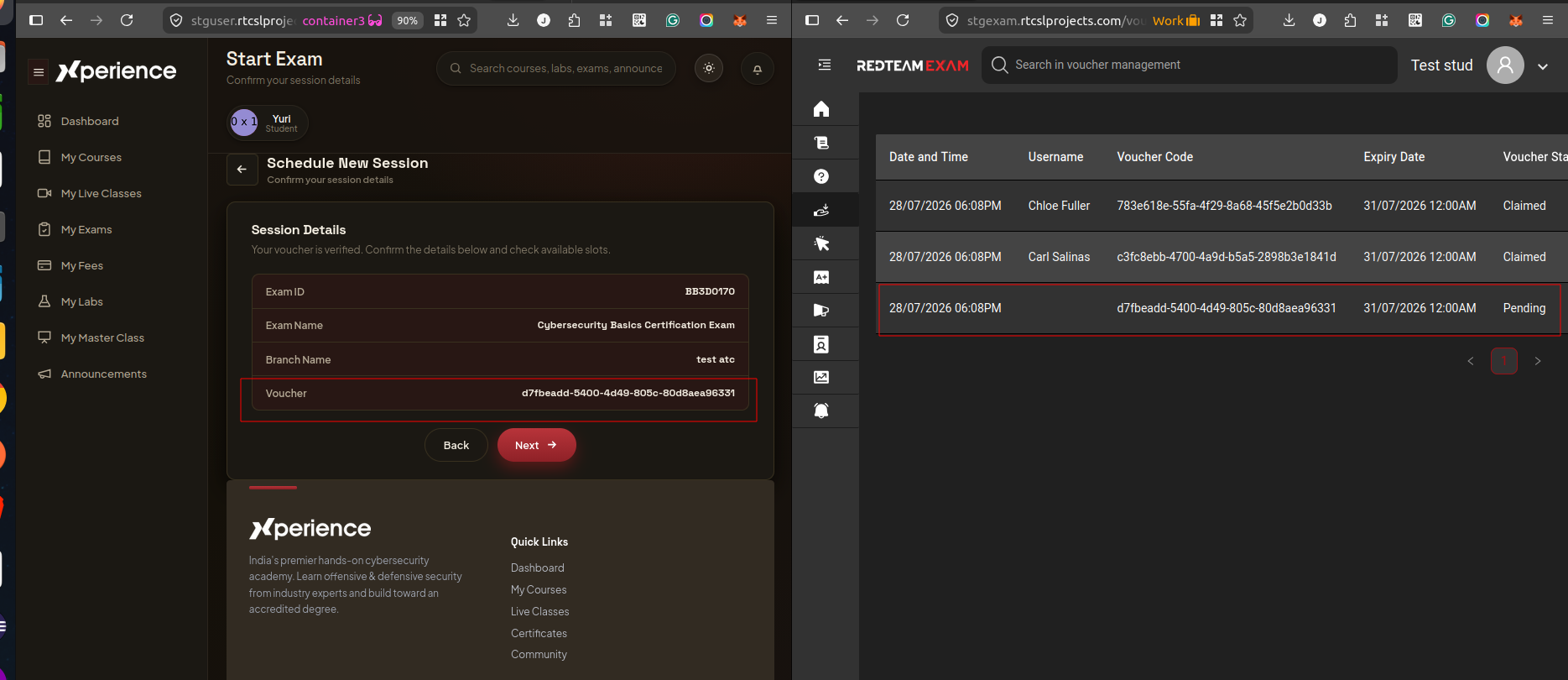Open My Labs in the Xperience sidebar
This screenshot has height=680, width=1568.
coord(82,302)
